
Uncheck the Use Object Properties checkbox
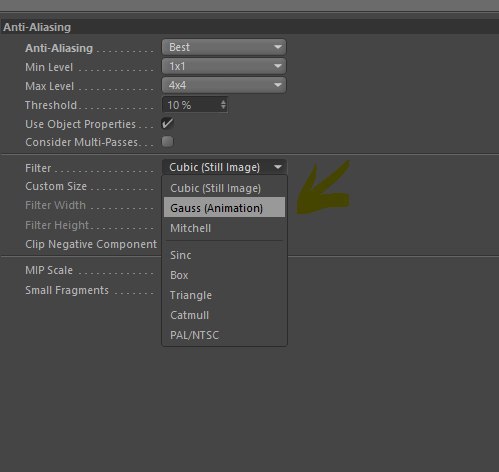click(167, 124)
